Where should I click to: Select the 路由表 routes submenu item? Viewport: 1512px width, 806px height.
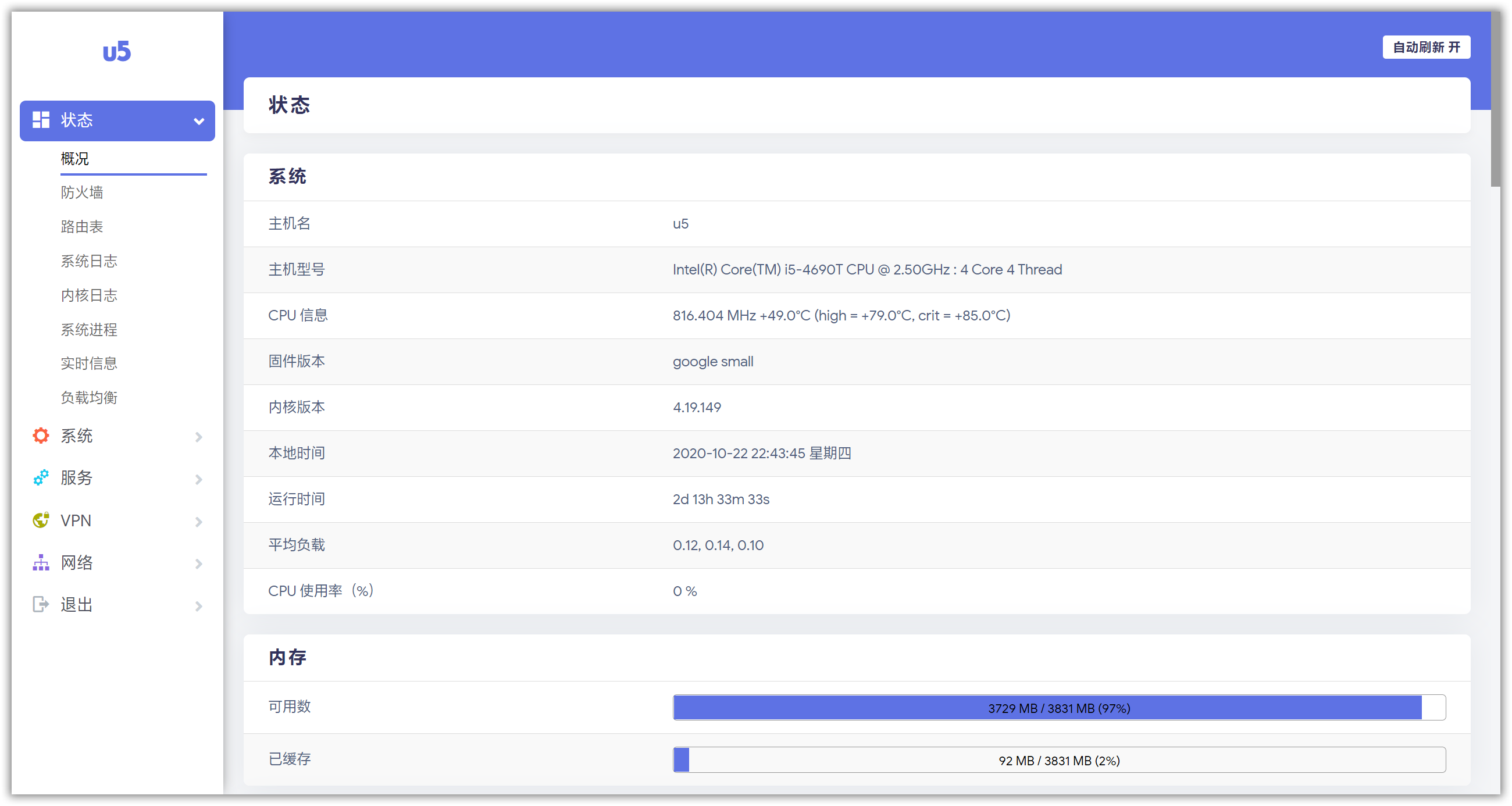point(82,227)
